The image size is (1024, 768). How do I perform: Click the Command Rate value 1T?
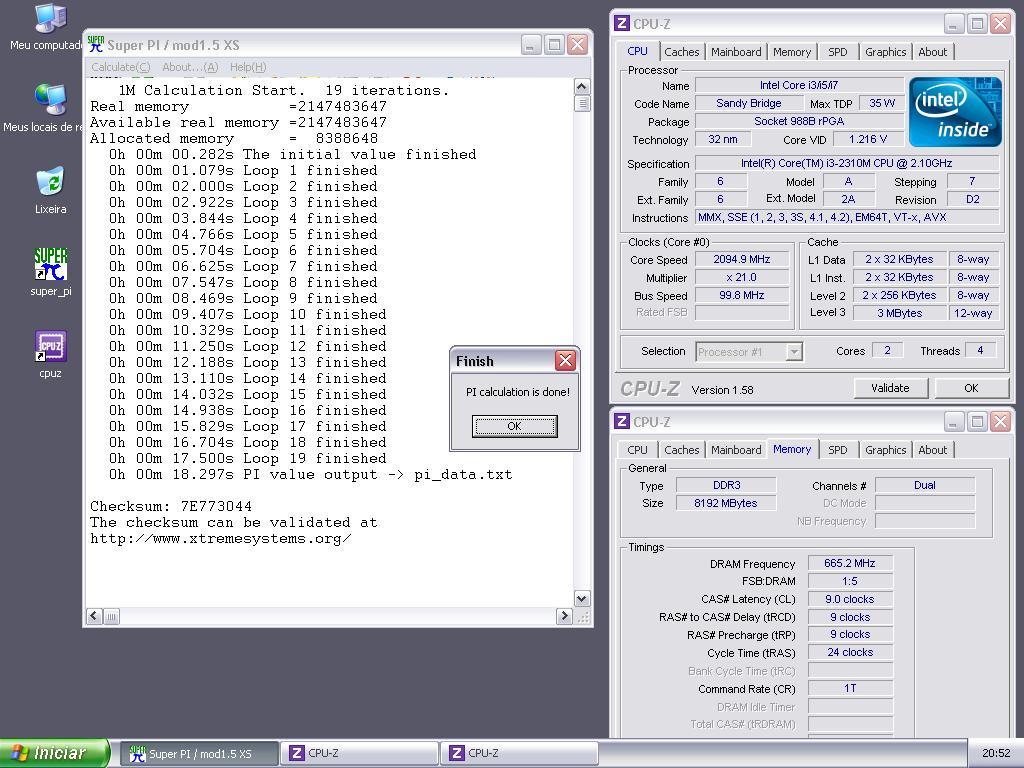850,688
